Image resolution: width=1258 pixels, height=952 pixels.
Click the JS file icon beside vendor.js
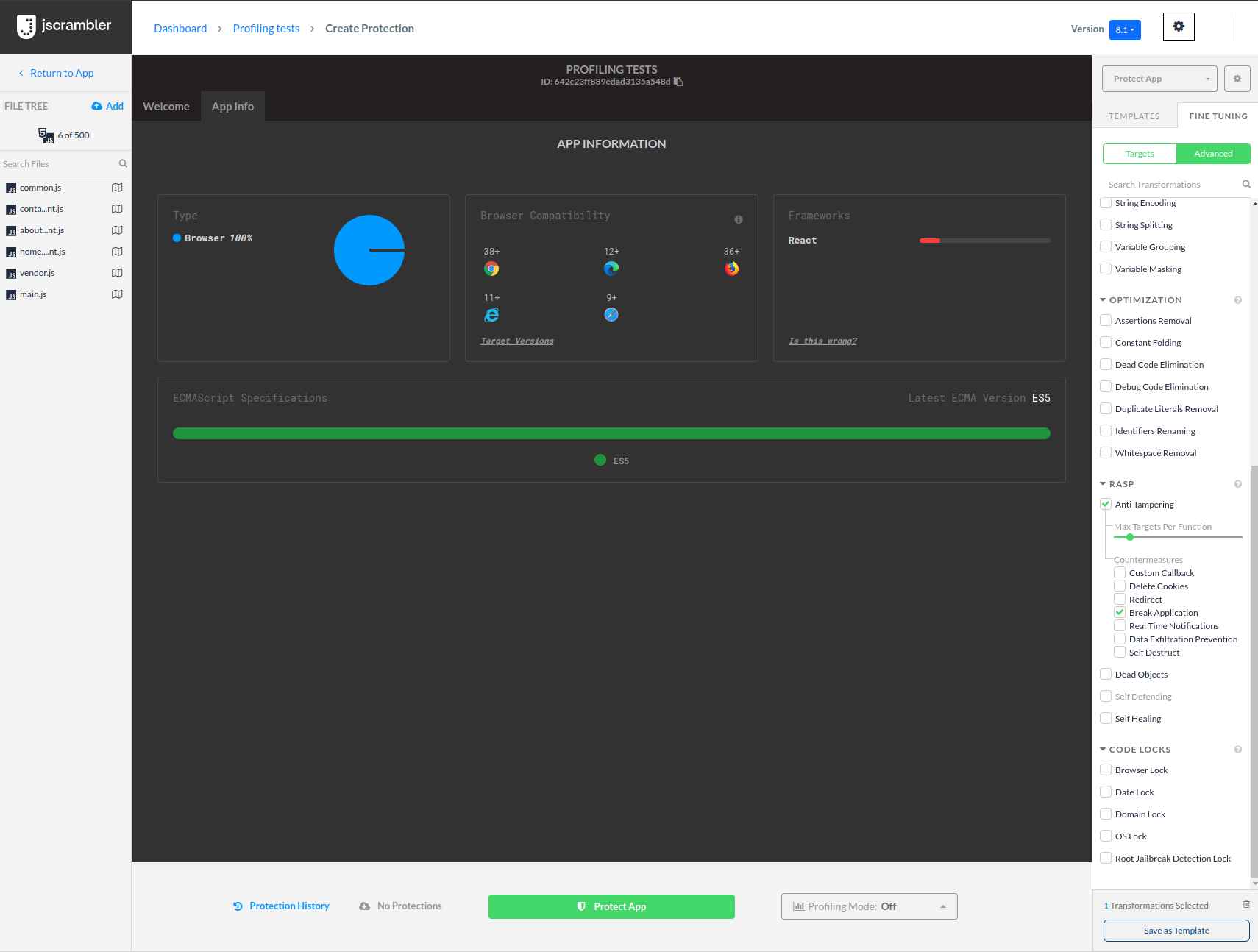(11, 272)
